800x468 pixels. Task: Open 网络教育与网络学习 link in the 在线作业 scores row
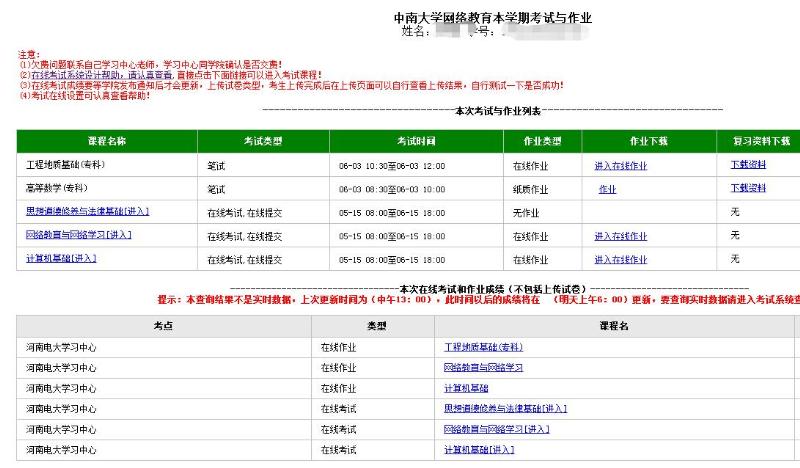pyautogui.click(x=483, y=367)
